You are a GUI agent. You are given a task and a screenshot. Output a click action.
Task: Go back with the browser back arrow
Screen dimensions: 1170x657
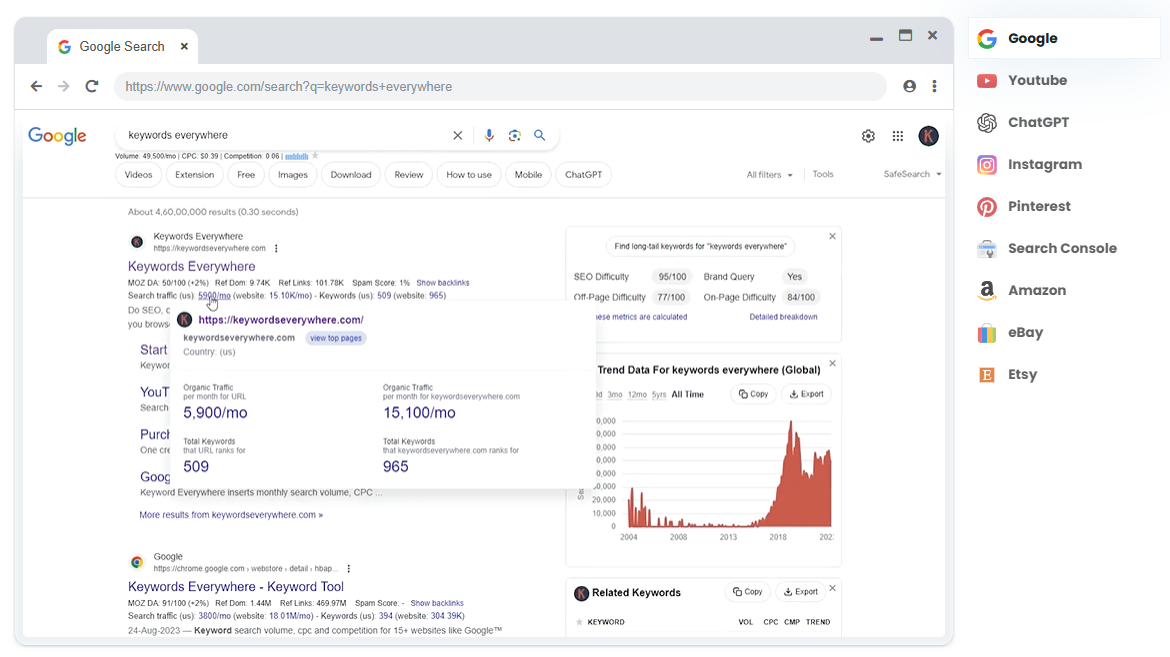click(x=36, y=87)
